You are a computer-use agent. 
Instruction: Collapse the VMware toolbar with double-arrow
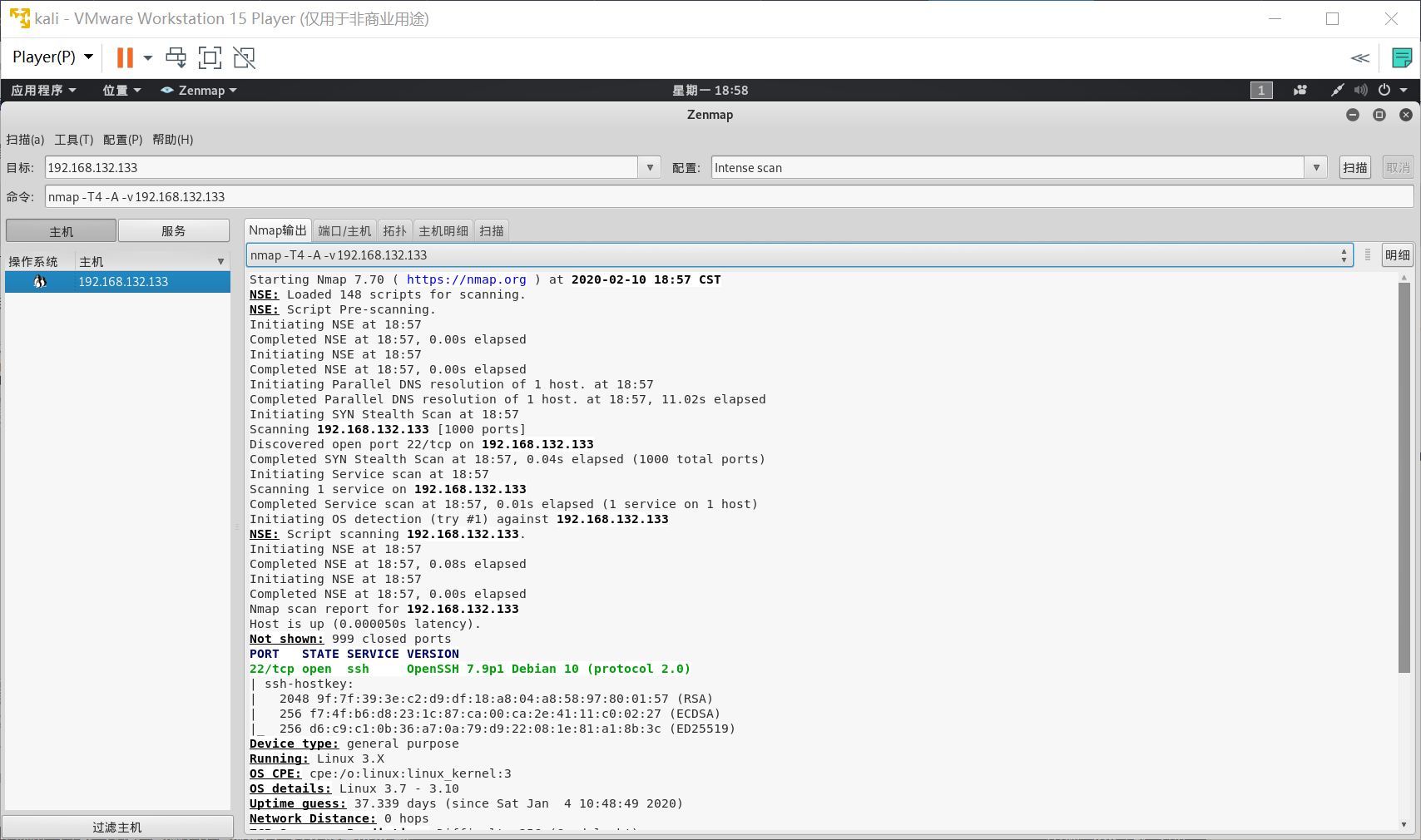tap(1360, 57)
